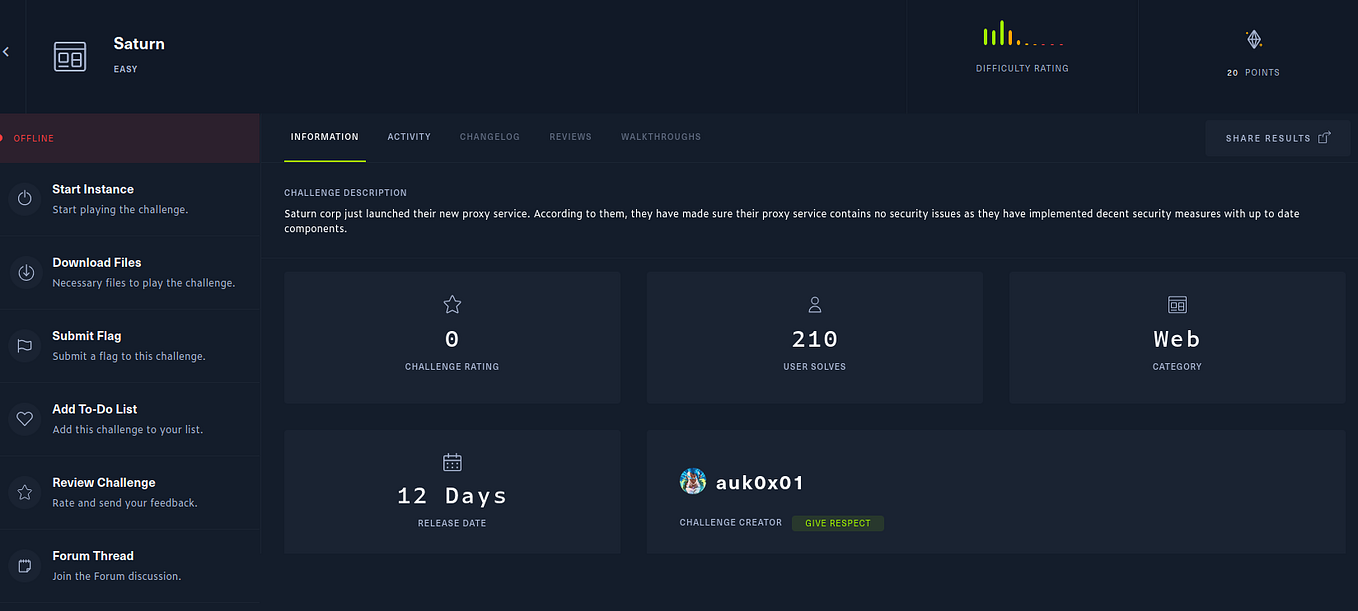Select the Saturn challenge badge icon

click(x=70, y=56)
